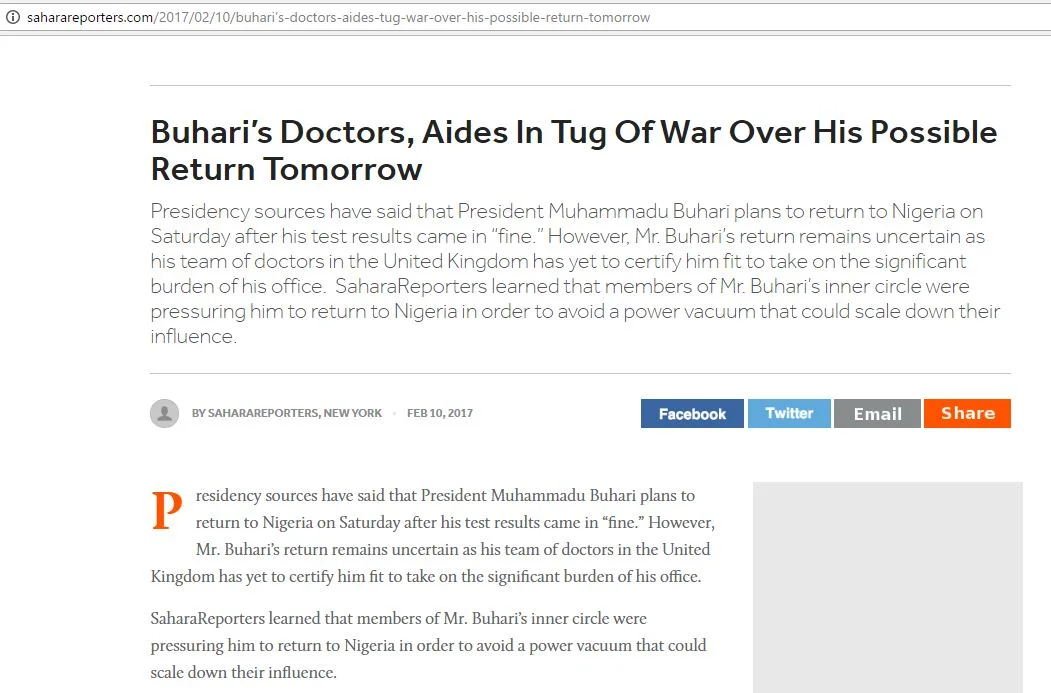Click the summary paragraph under the headline
The width and height of the screenshot is (1051, 693).
point(575,273)
